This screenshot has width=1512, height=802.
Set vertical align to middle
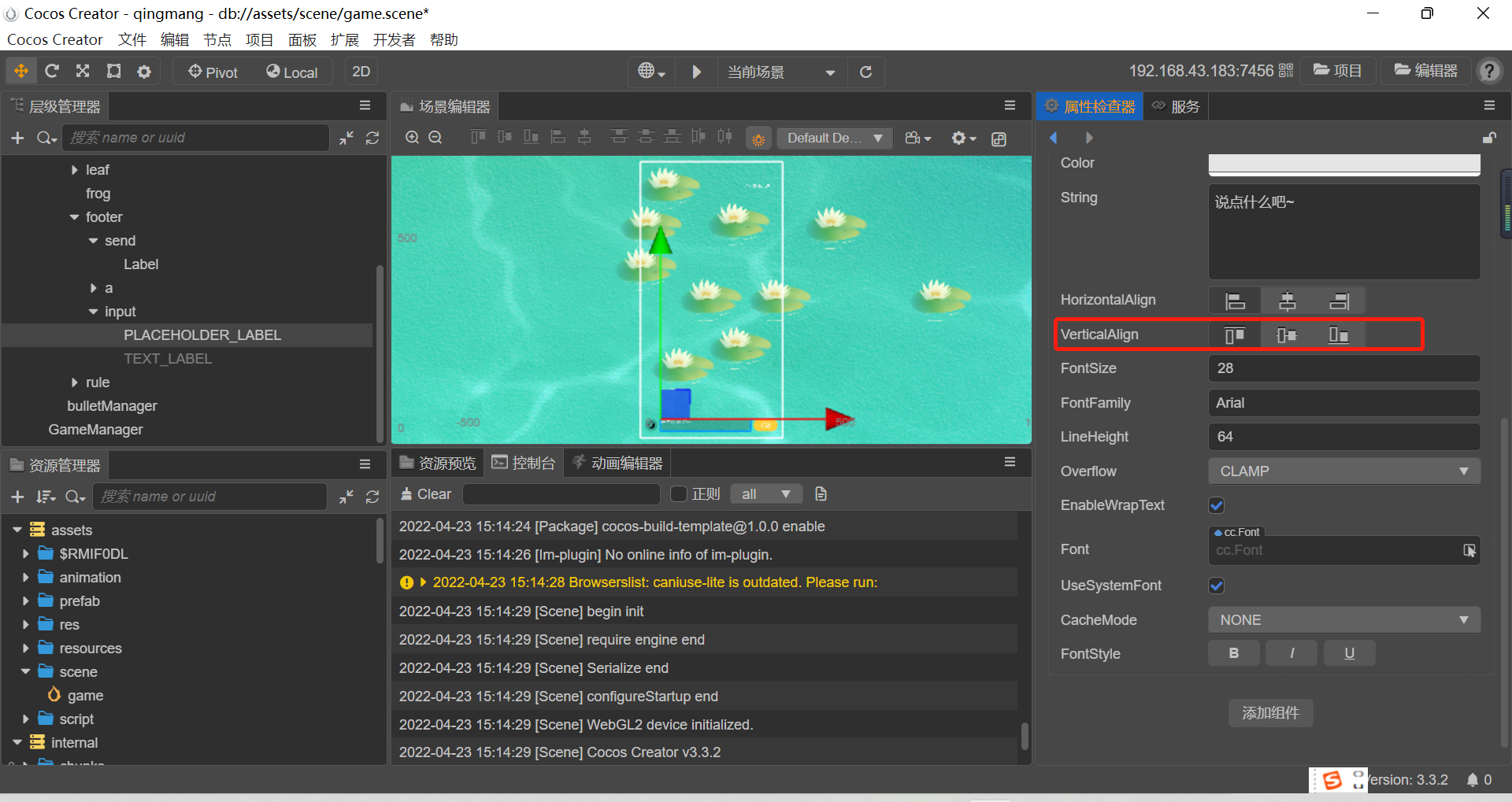coord(1287,335)
